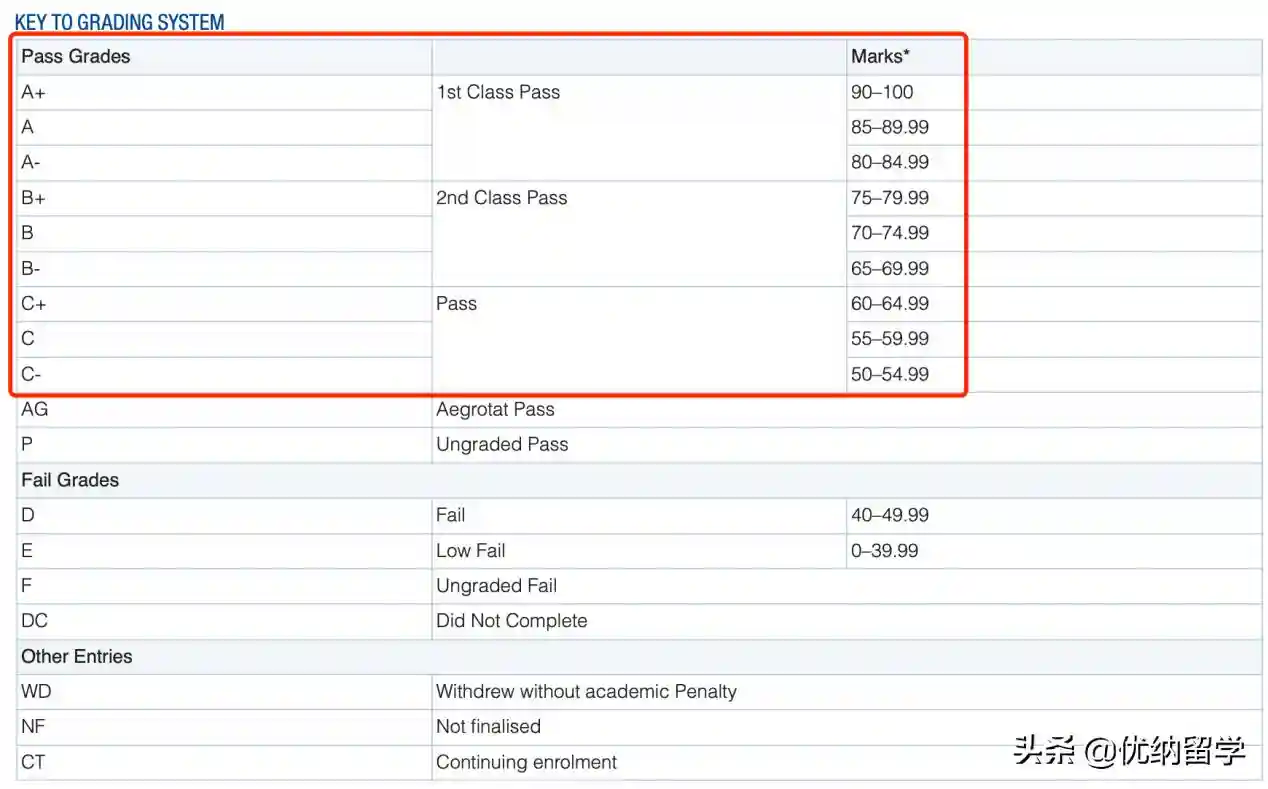The height and width of the screenshot is (789, 1268).
Task: Click the KEY TO GRADING SYSTEM heading
Action: pyautogui.click(x=119, y=21)
